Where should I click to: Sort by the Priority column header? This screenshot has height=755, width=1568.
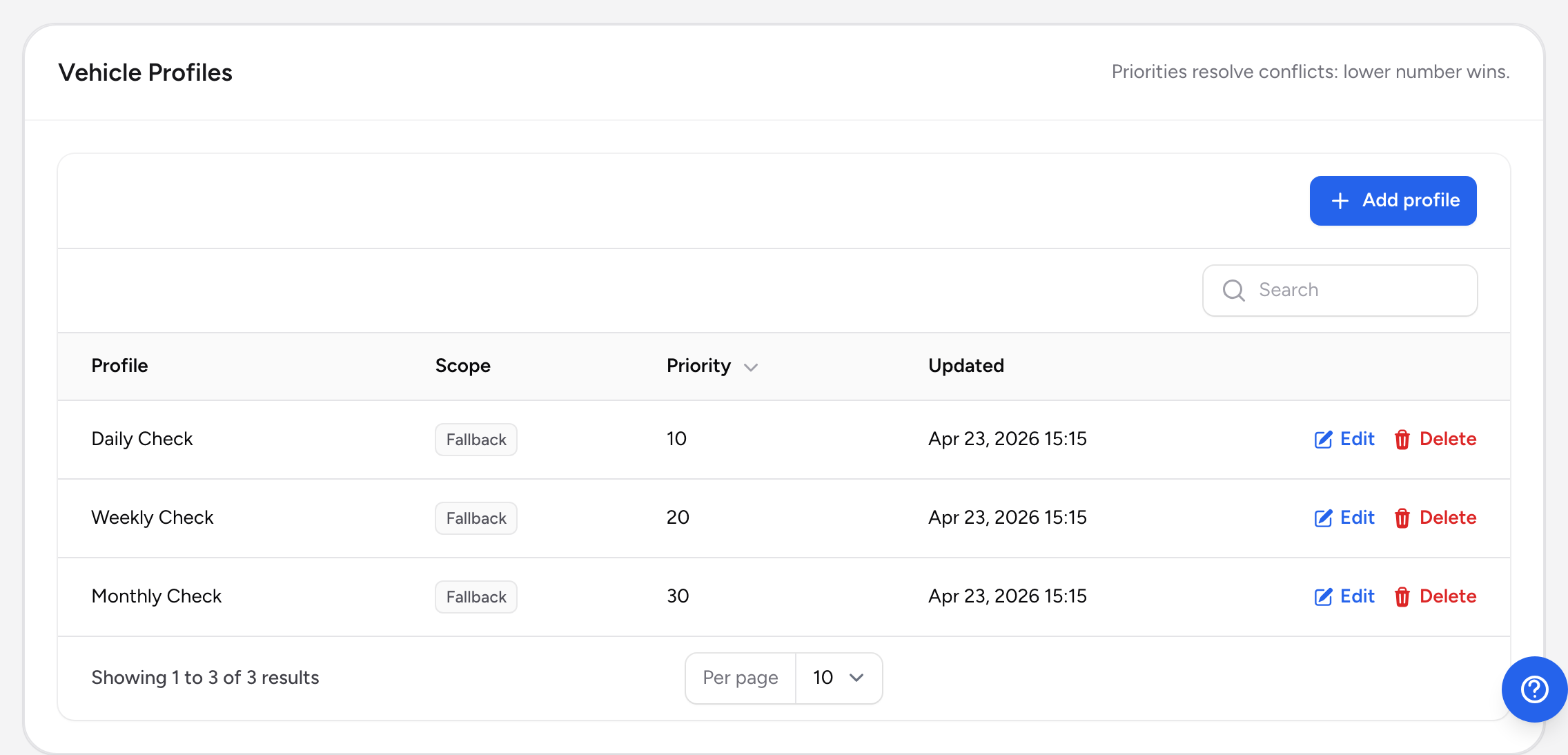[x=712, y=366]
